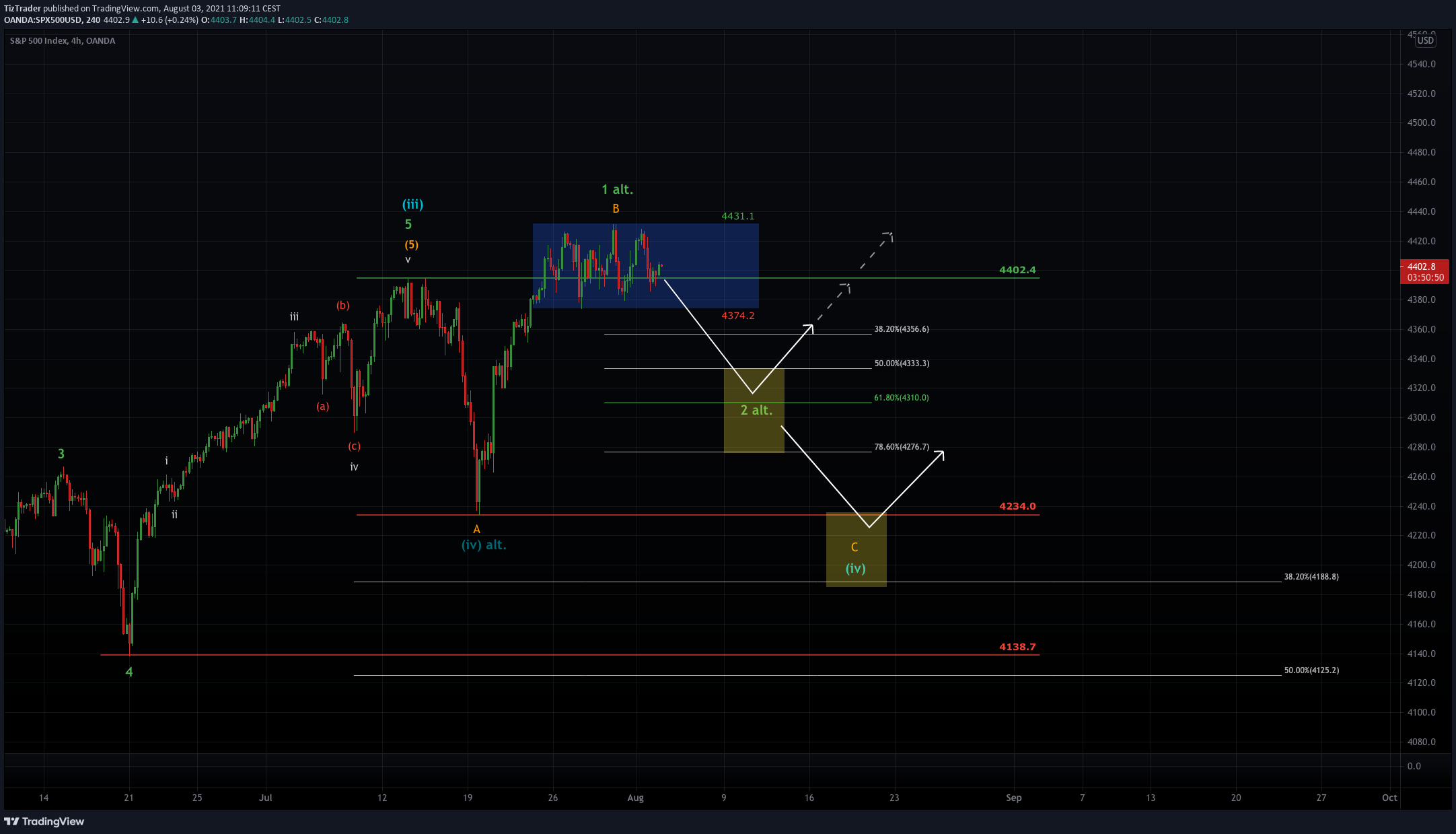This screenshot has width=1456, height=834.
Task: Click the 4374.2 range low label
Action: (x=738, y=316)
